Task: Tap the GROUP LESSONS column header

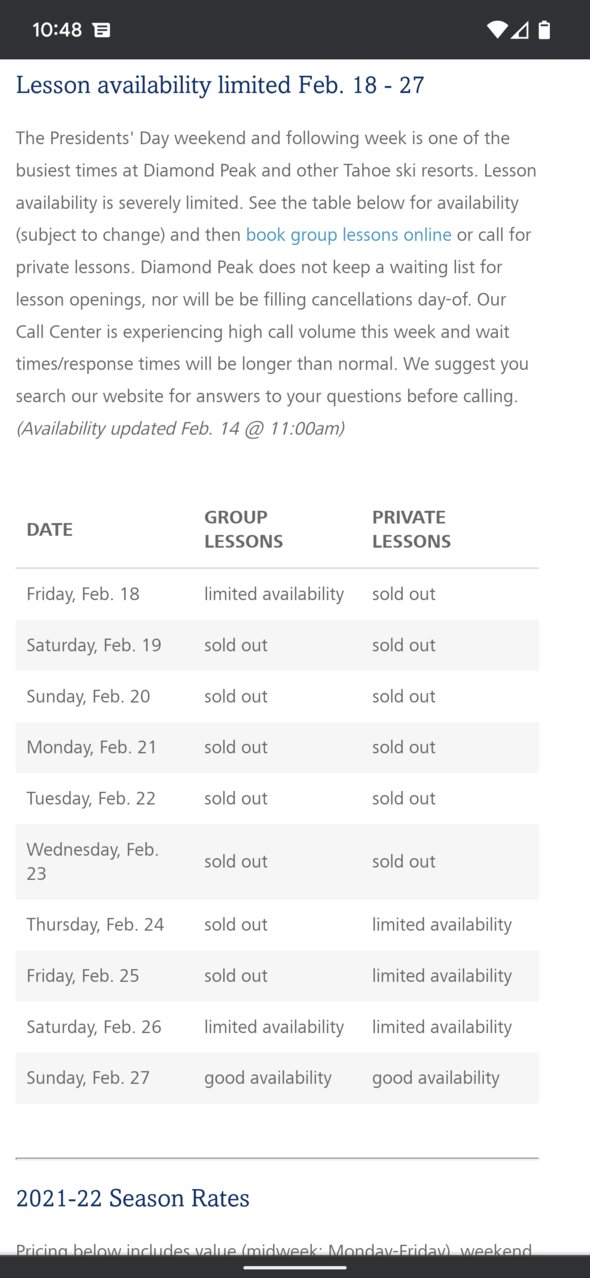Action: coord(243,529)
